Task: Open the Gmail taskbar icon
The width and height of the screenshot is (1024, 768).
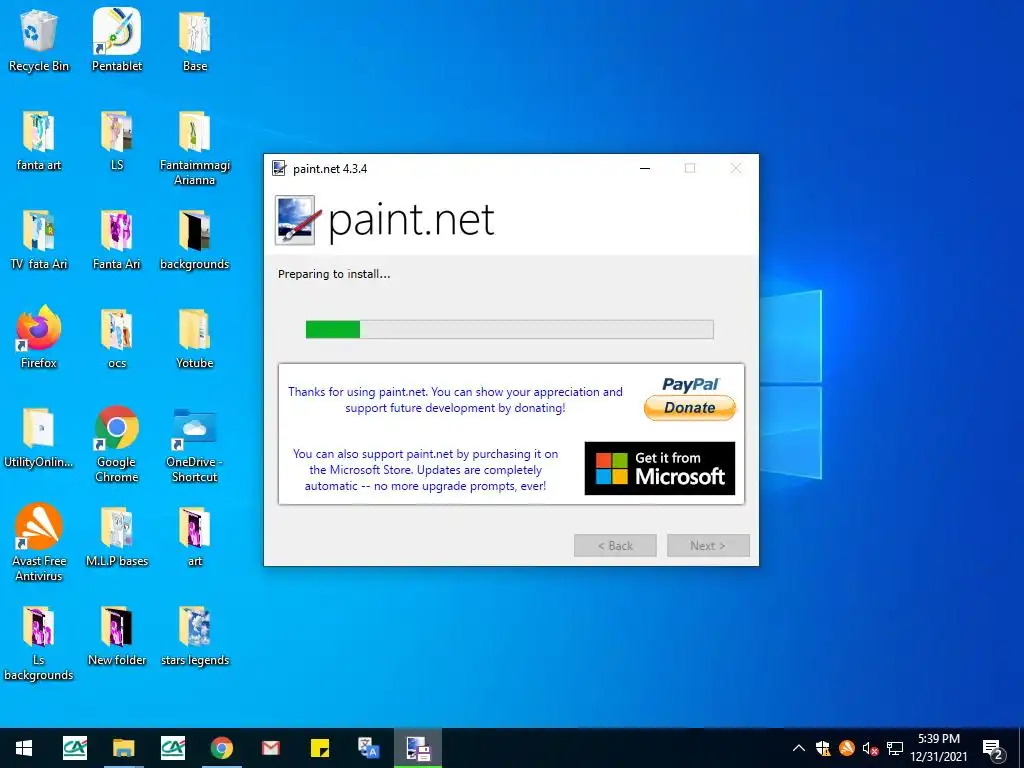Action: click(270, 748)
